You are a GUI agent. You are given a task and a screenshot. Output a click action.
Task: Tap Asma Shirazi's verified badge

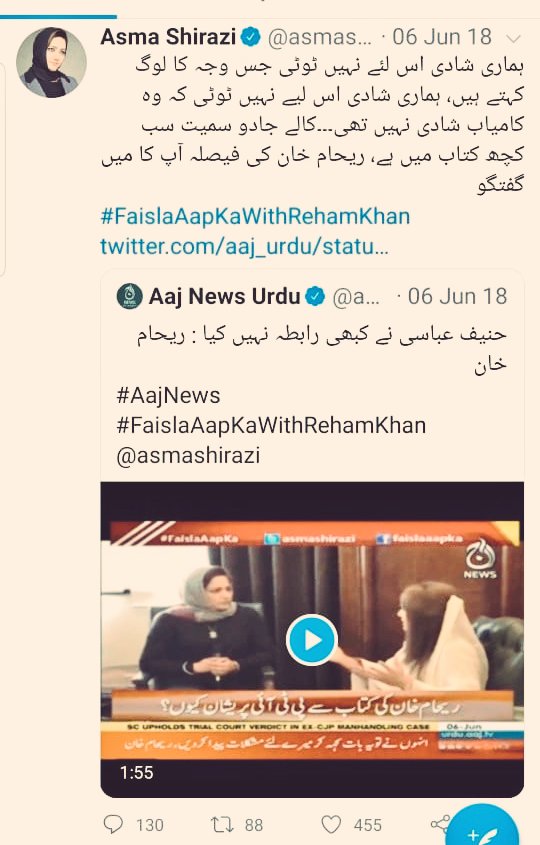click(251, 37)
